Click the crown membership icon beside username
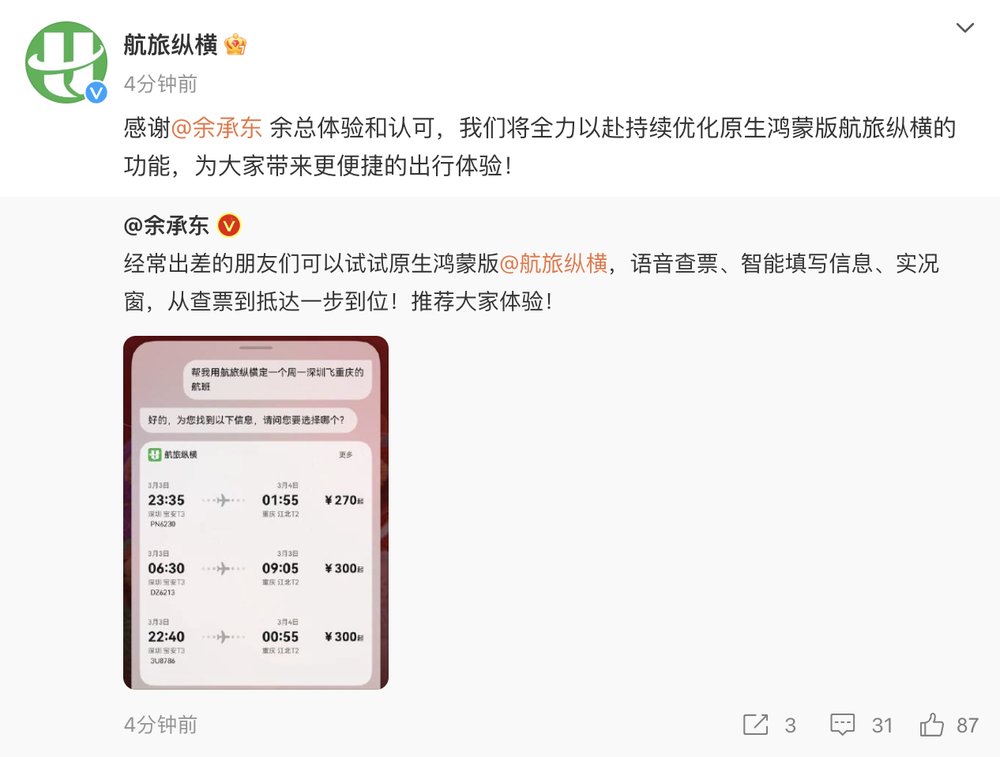The image size is (1000, 757). 235,45
